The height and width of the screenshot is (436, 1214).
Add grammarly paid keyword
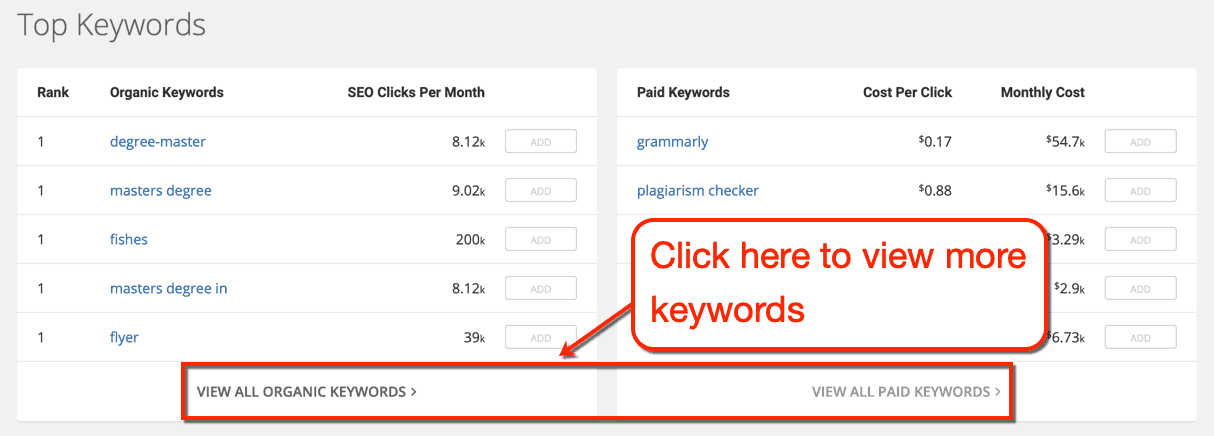1140,142
